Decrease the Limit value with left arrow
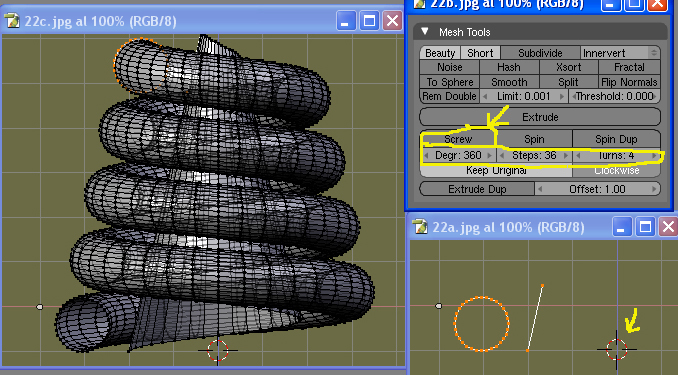Viewport: 678px width, 375px height. [485, 96]
